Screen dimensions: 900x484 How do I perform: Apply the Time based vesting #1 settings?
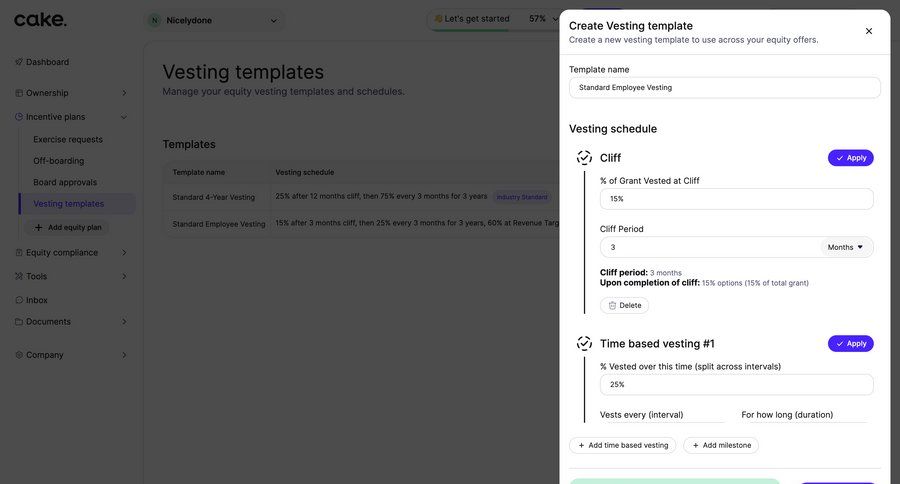pyautogui.click(x=850, y=344)
